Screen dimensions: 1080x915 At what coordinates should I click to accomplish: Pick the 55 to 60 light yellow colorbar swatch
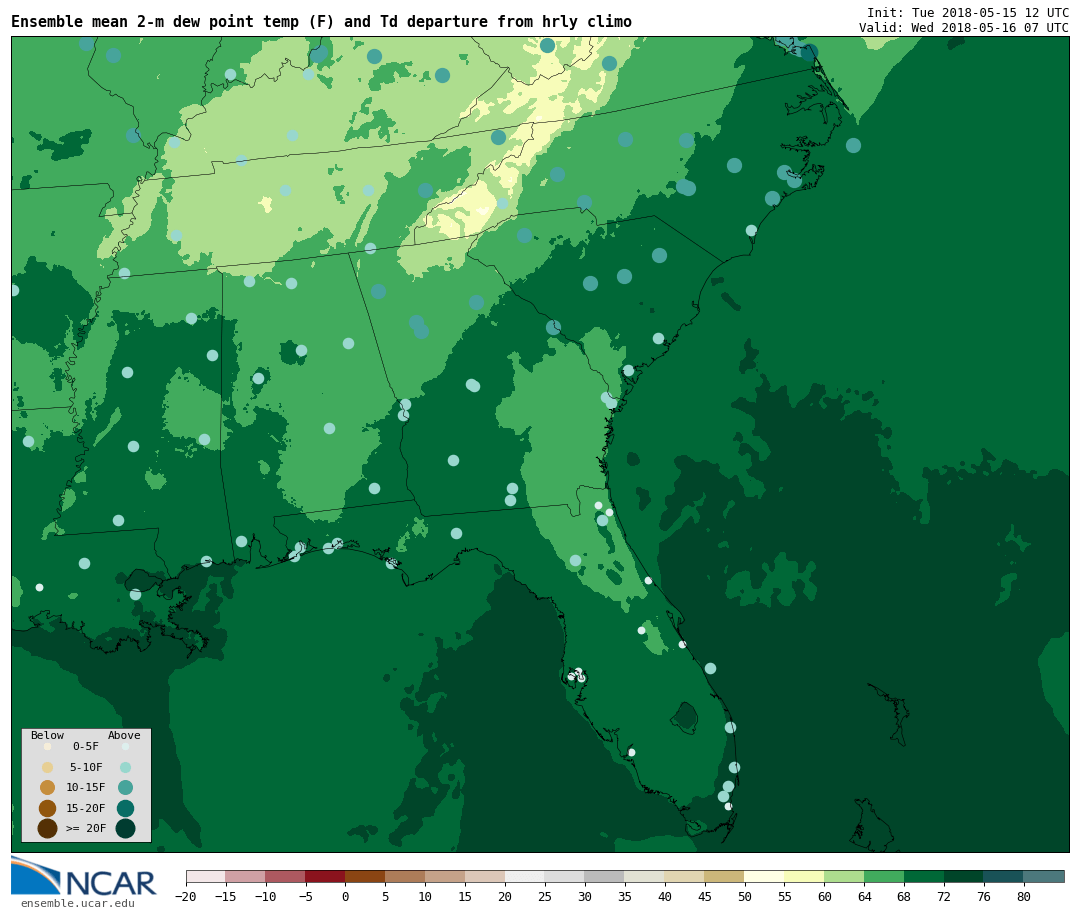tap(804, 876)
